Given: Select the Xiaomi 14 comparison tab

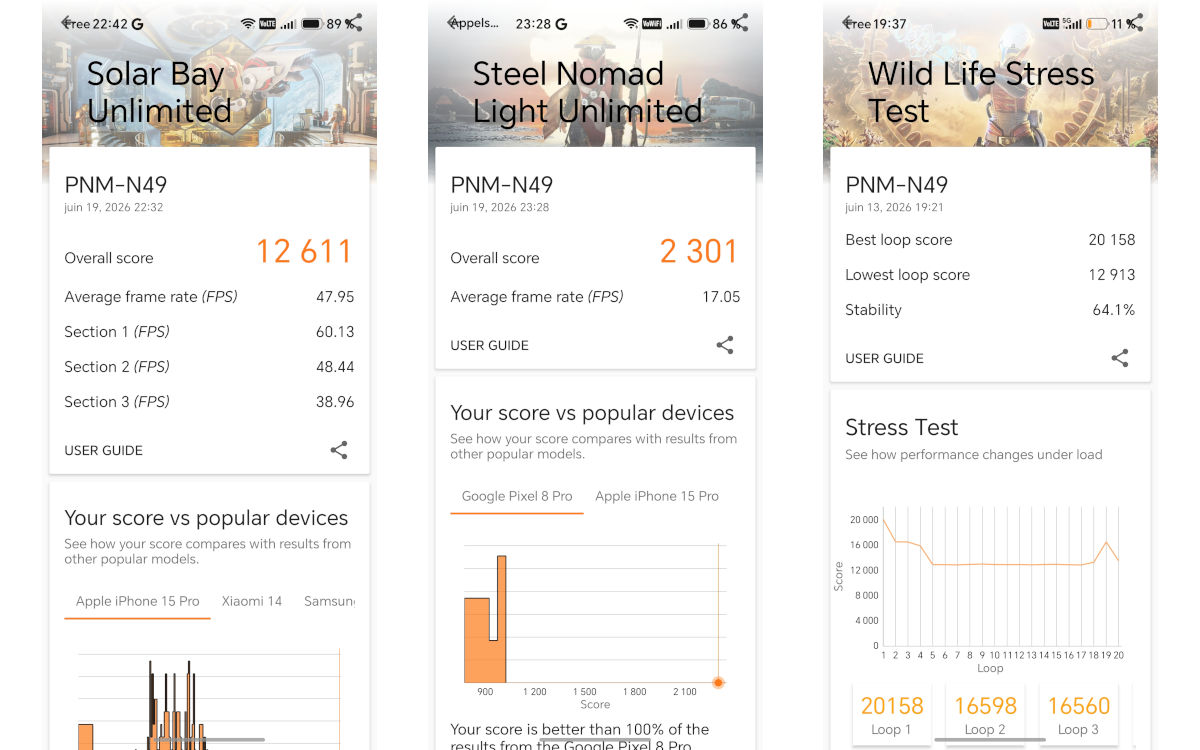Looking at the screenshot, I should 252,601.
